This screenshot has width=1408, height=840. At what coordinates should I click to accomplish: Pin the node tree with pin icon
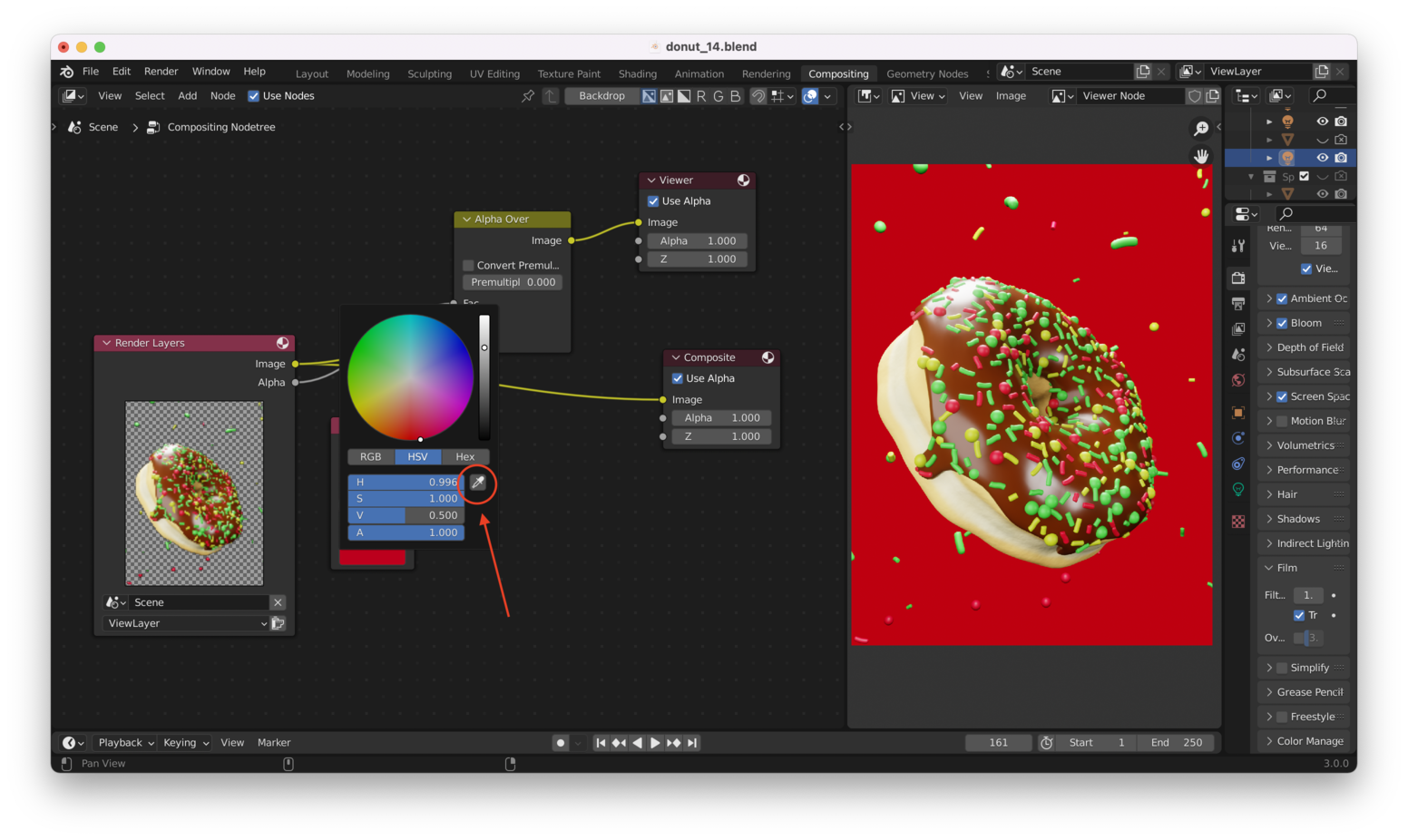click(528, 96)
